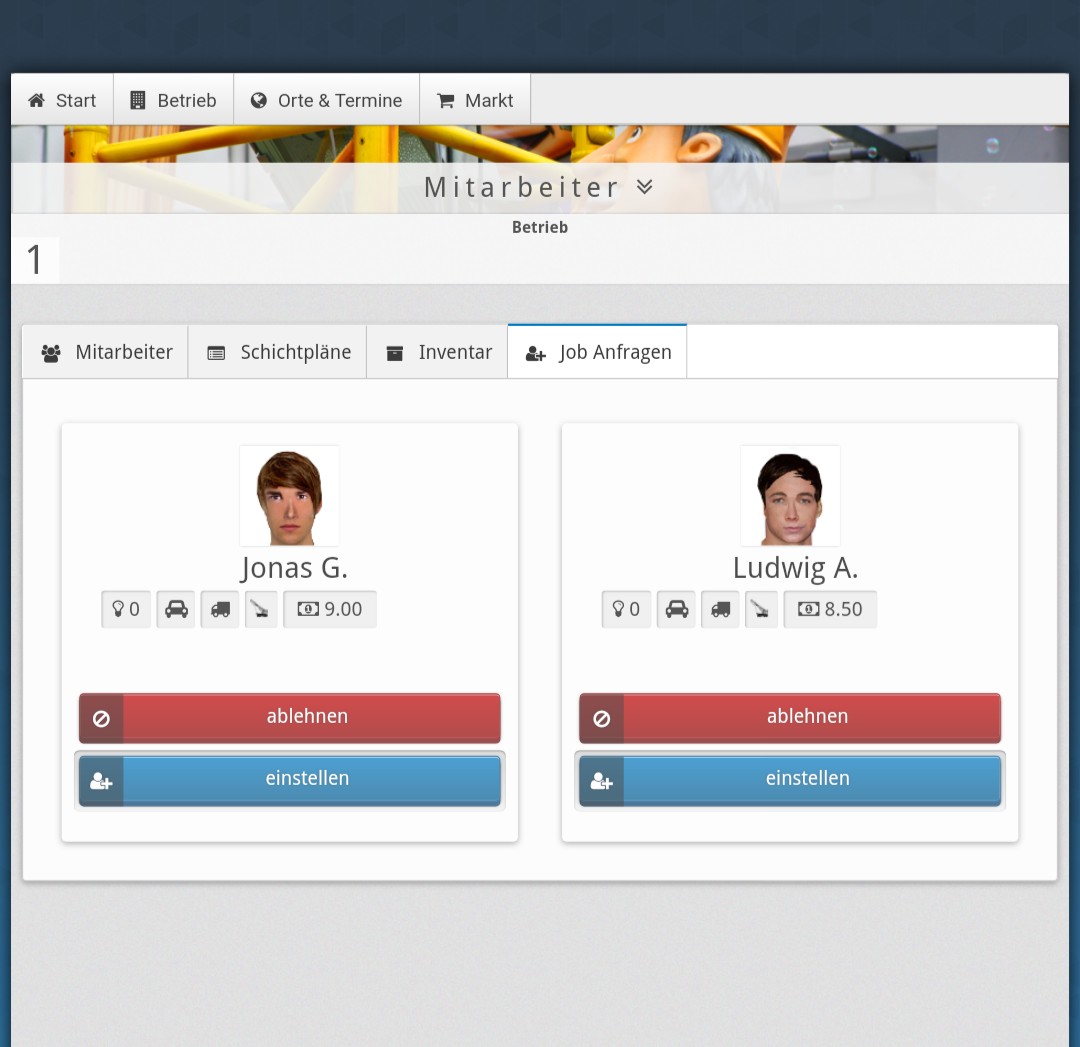Open the Markt menu item
This screenshot has height=1047, width=1080.
point(475,100)
